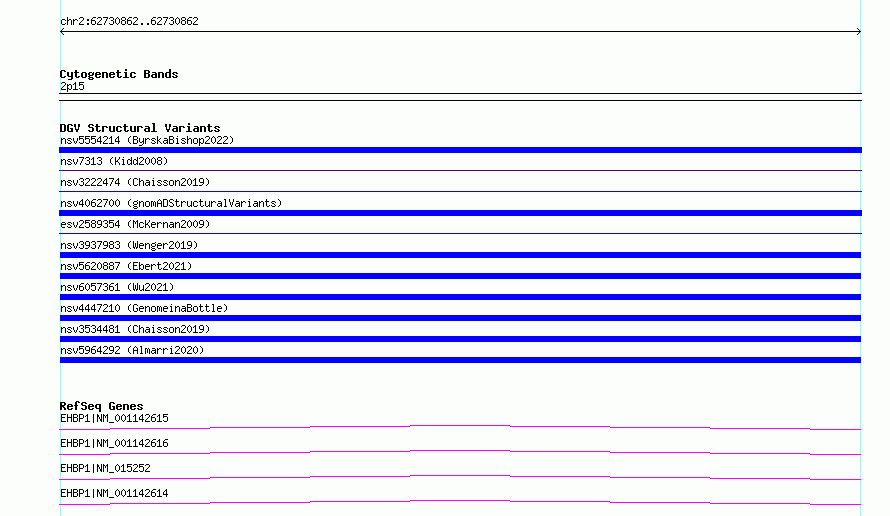Select nsv5620887 (Ebert2021) label
890x516 pixels.
[126, 266]
